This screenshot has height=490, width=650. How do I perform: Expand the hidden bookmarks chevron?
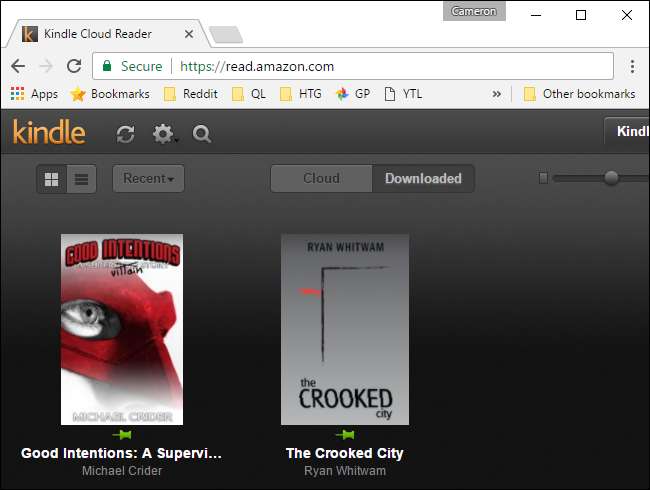pos(496,94)
